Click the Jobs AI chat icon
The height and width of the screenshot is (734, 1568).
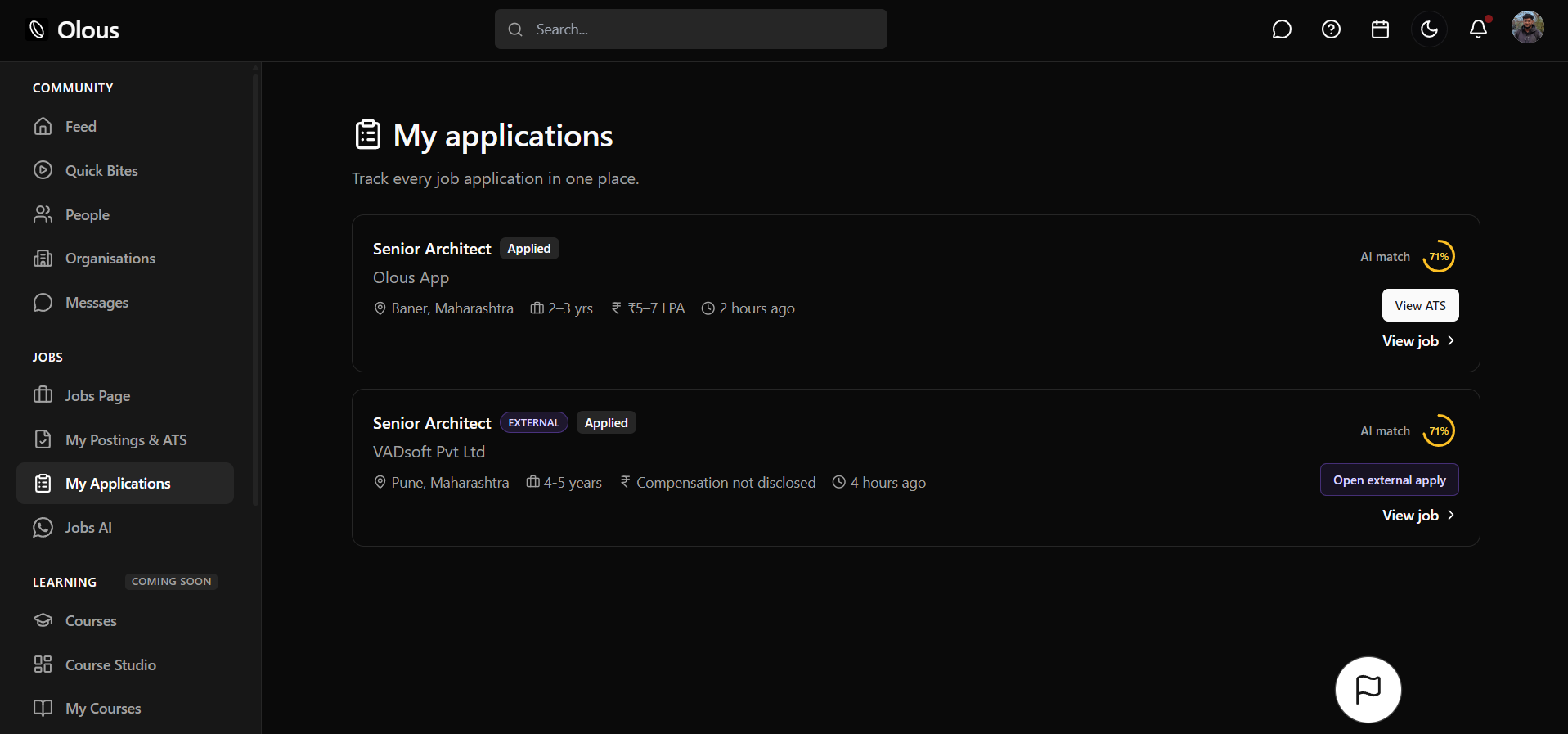[43, 528]
